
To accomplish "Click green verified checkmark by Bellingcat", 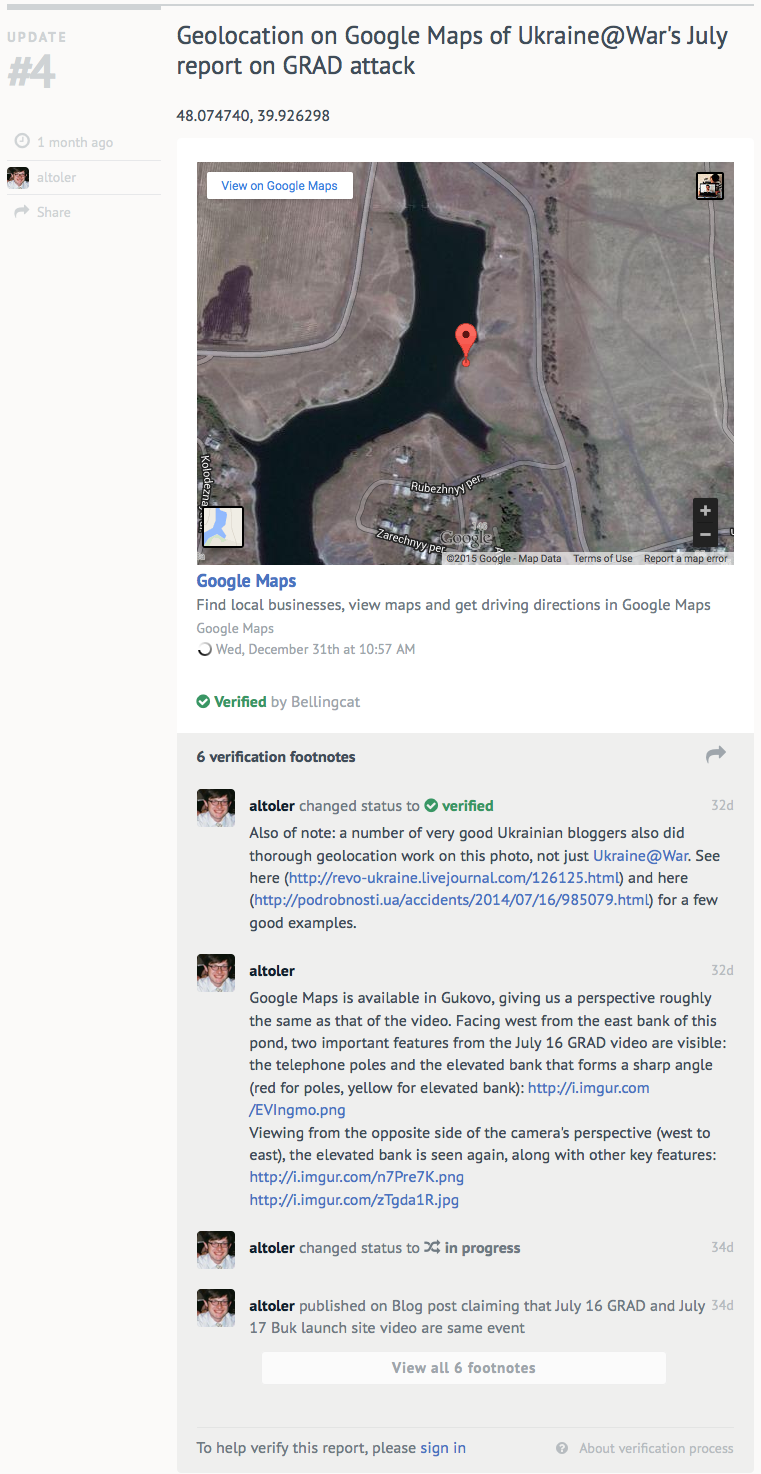I will (204, 702).
